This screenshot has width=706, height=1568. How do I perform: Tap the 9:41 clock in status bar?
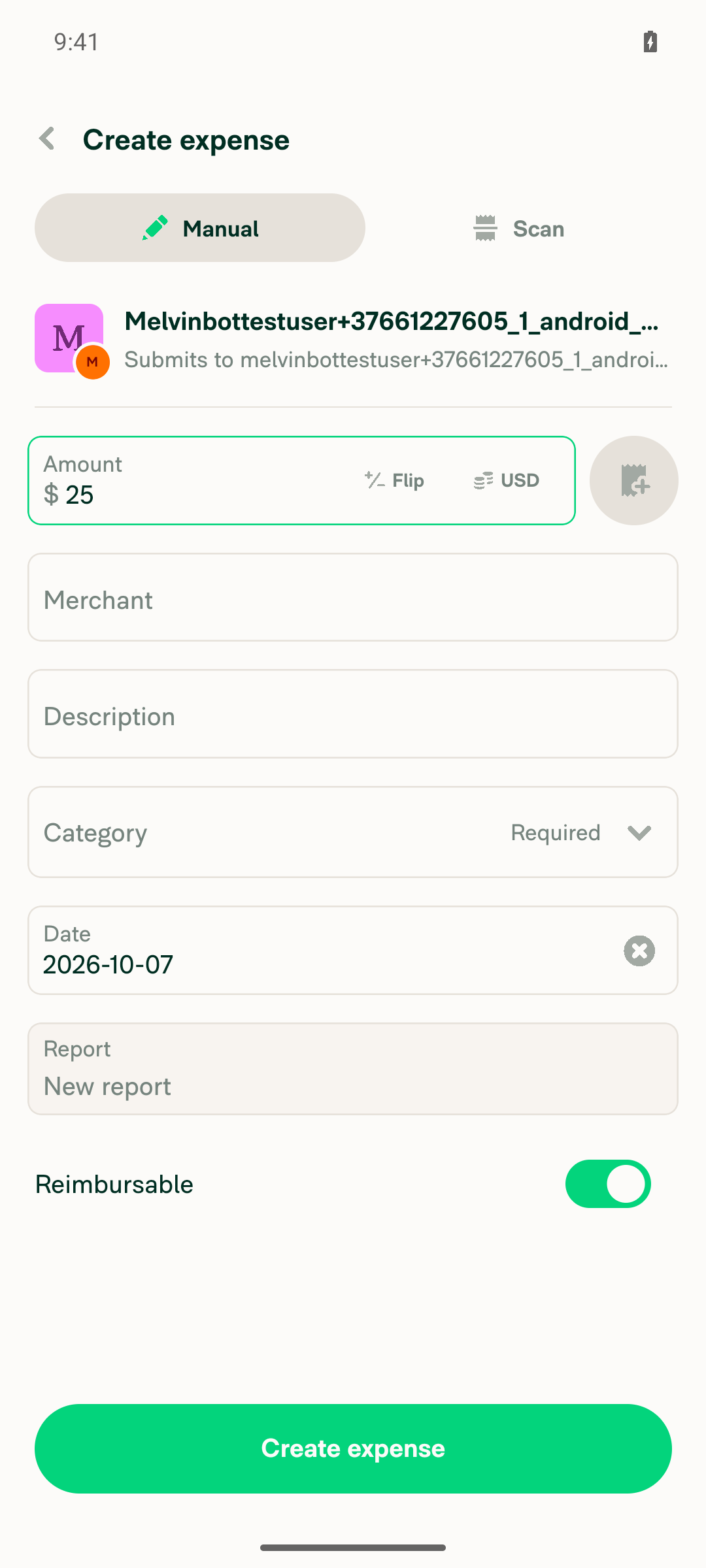[x=76, y=42]
